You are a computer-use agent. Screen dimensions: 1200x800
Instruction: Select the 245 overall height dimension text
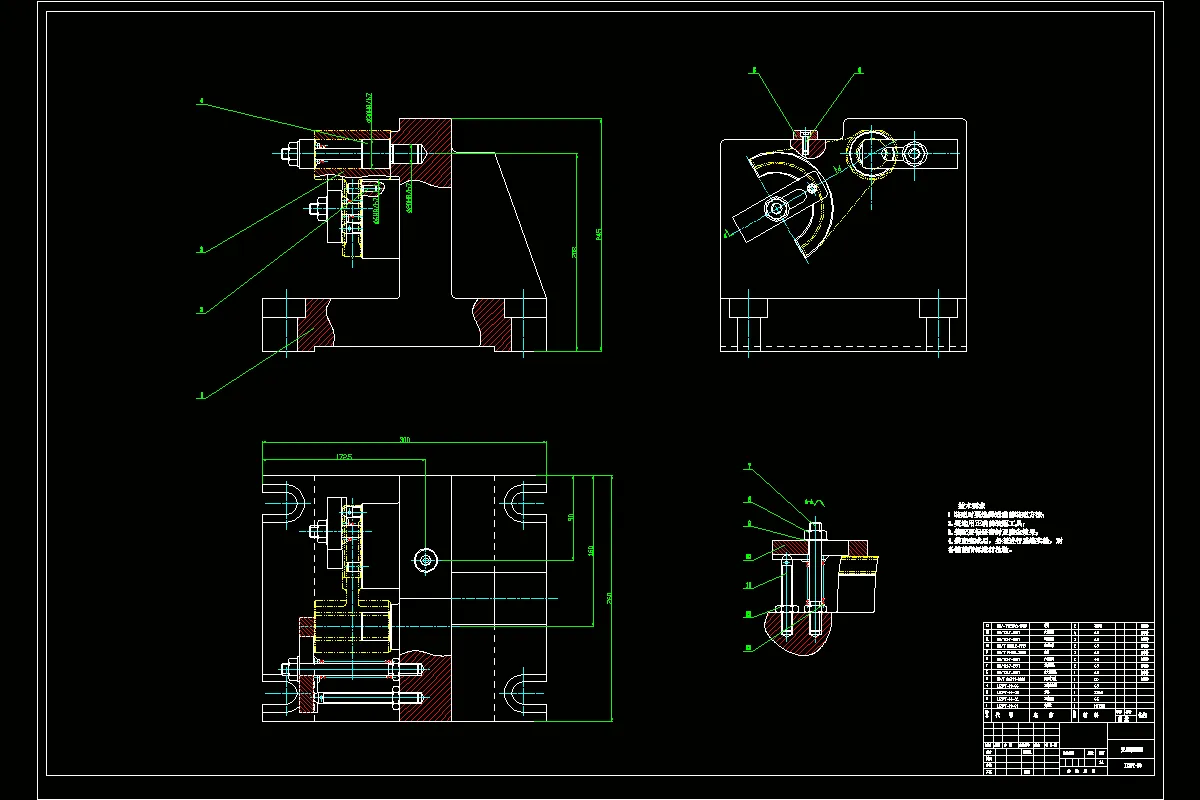(599, 234)
